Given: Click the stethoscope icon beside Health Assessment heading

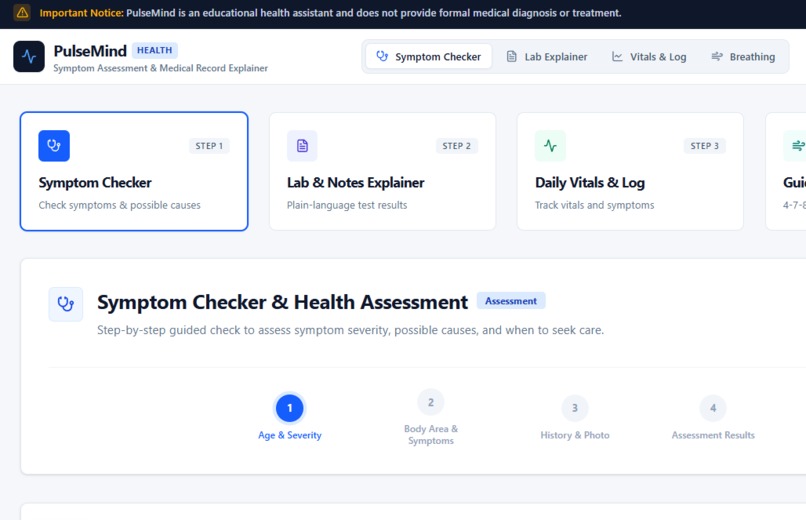Looking at the screenshot, I should point(66,304).
